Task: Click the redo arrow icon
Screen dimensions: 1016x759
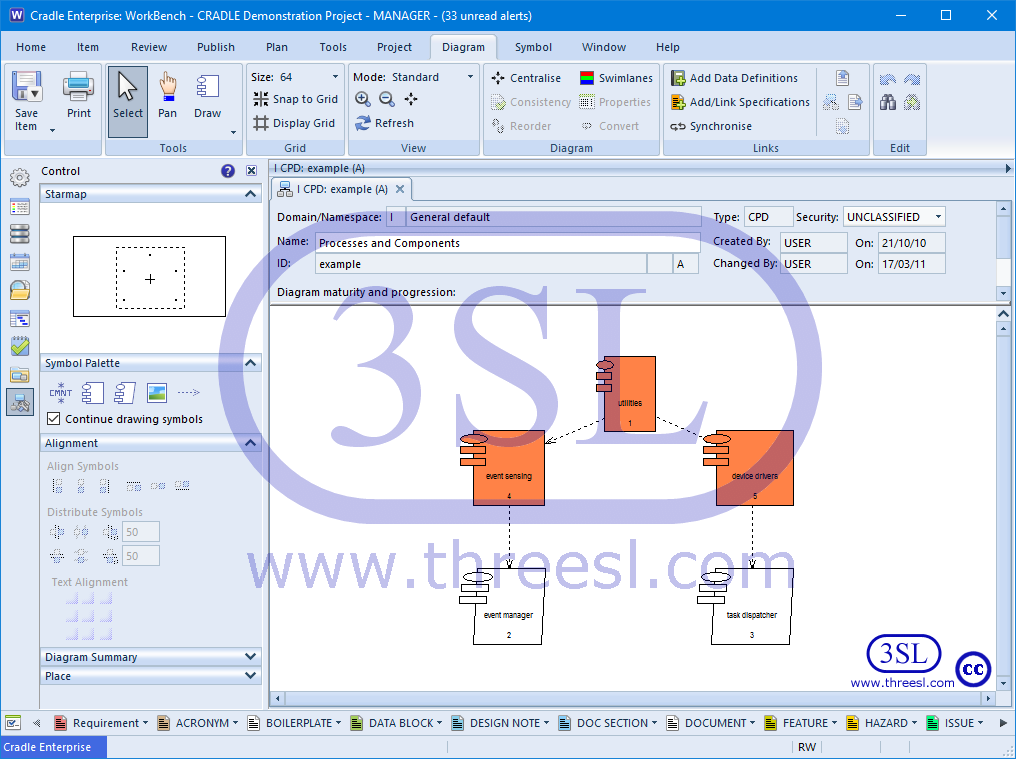Action: click(912, 79)
